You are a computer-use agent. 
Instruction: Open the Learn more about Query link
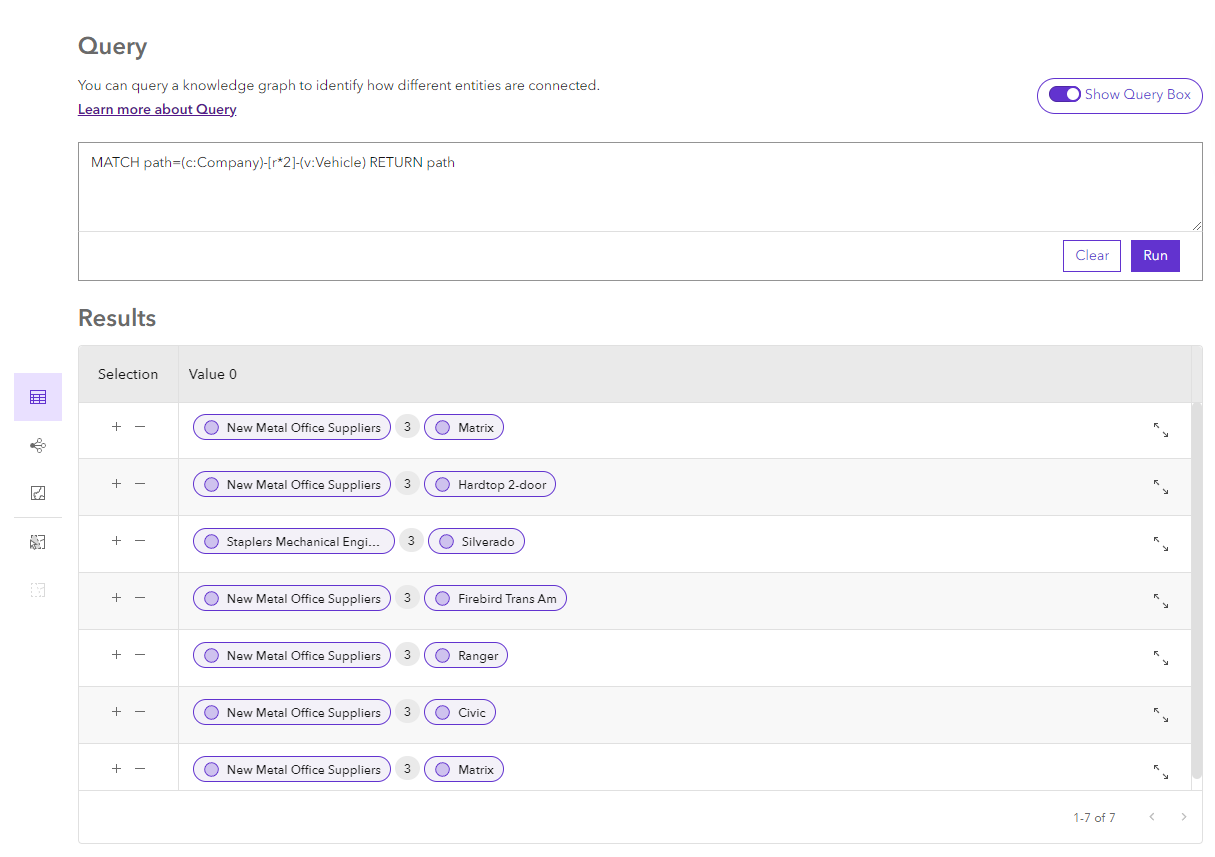point(157,110)
